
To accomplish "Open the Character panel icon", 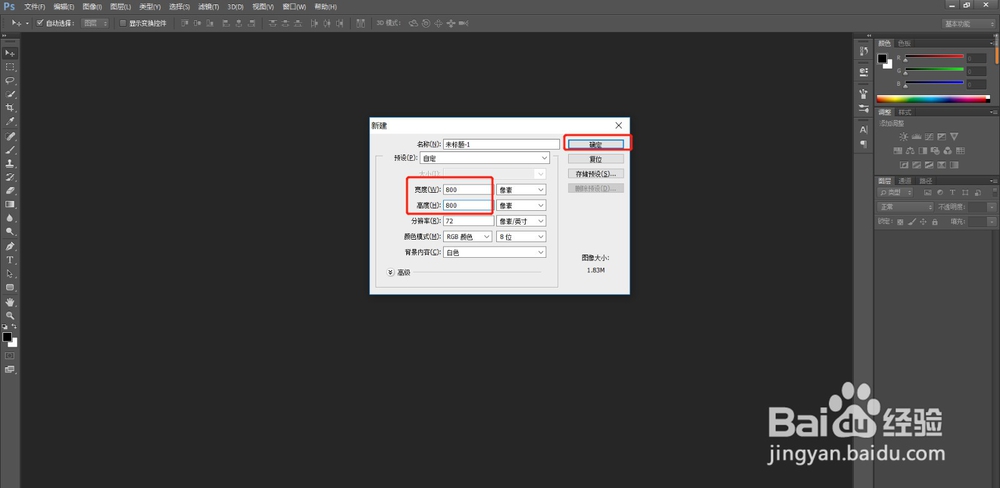I will [x=864, y=129].
